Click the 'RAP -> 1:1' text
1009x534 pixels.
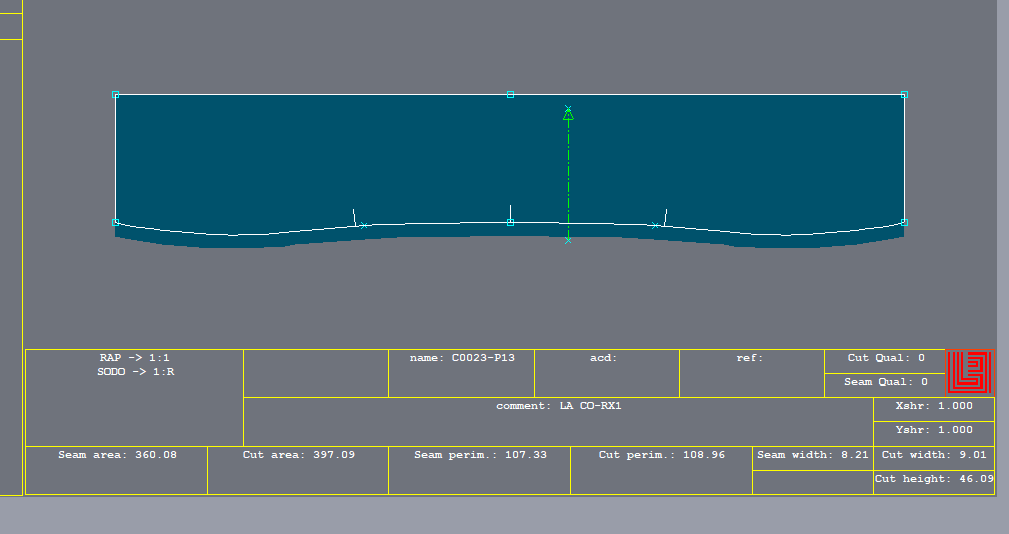coord(134,358)
